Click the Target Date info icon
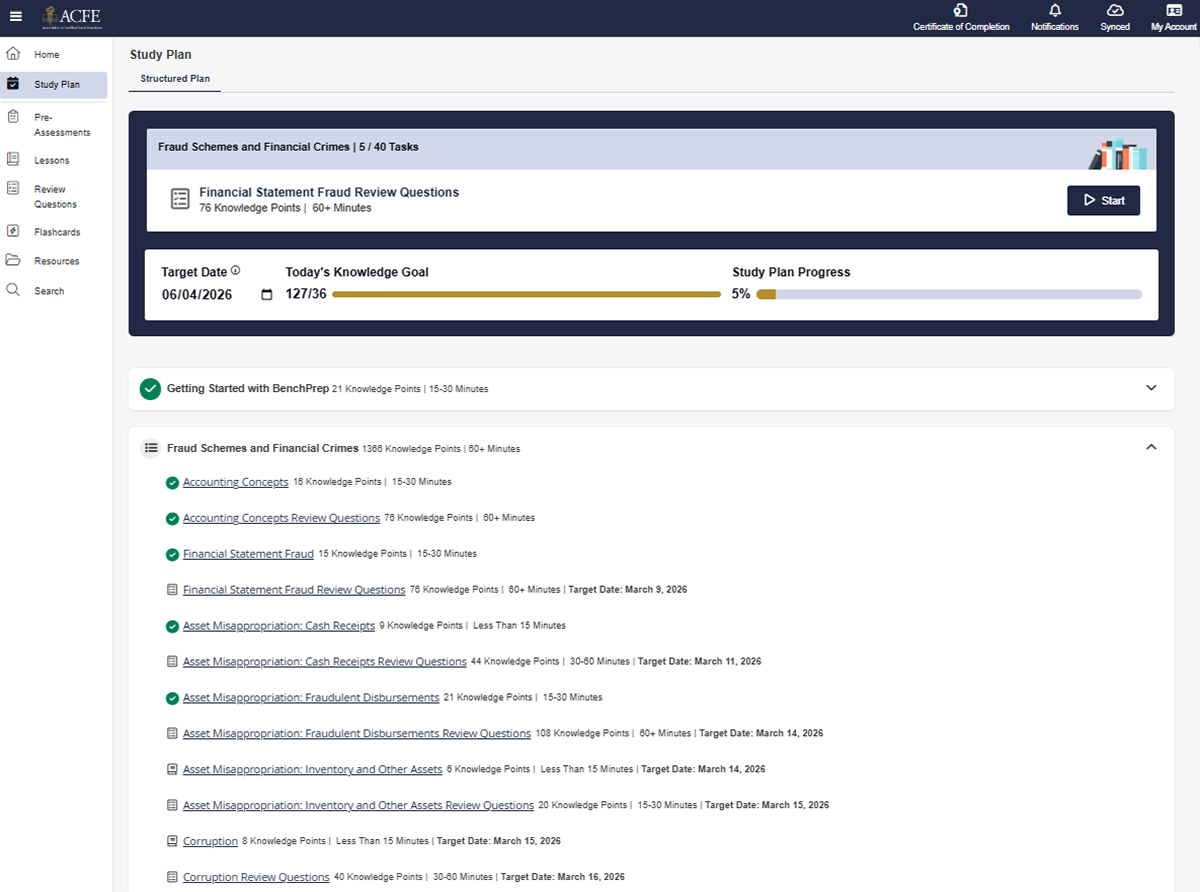Viewport: 1200px width, 892px height. coord(236,271)
